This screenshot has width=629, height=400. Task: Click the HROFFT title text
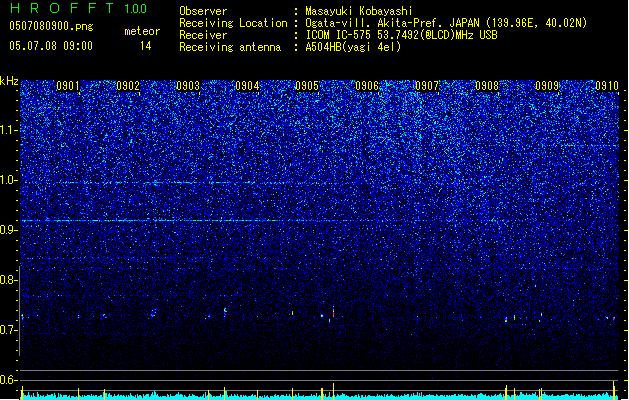[x=62, y=8]
